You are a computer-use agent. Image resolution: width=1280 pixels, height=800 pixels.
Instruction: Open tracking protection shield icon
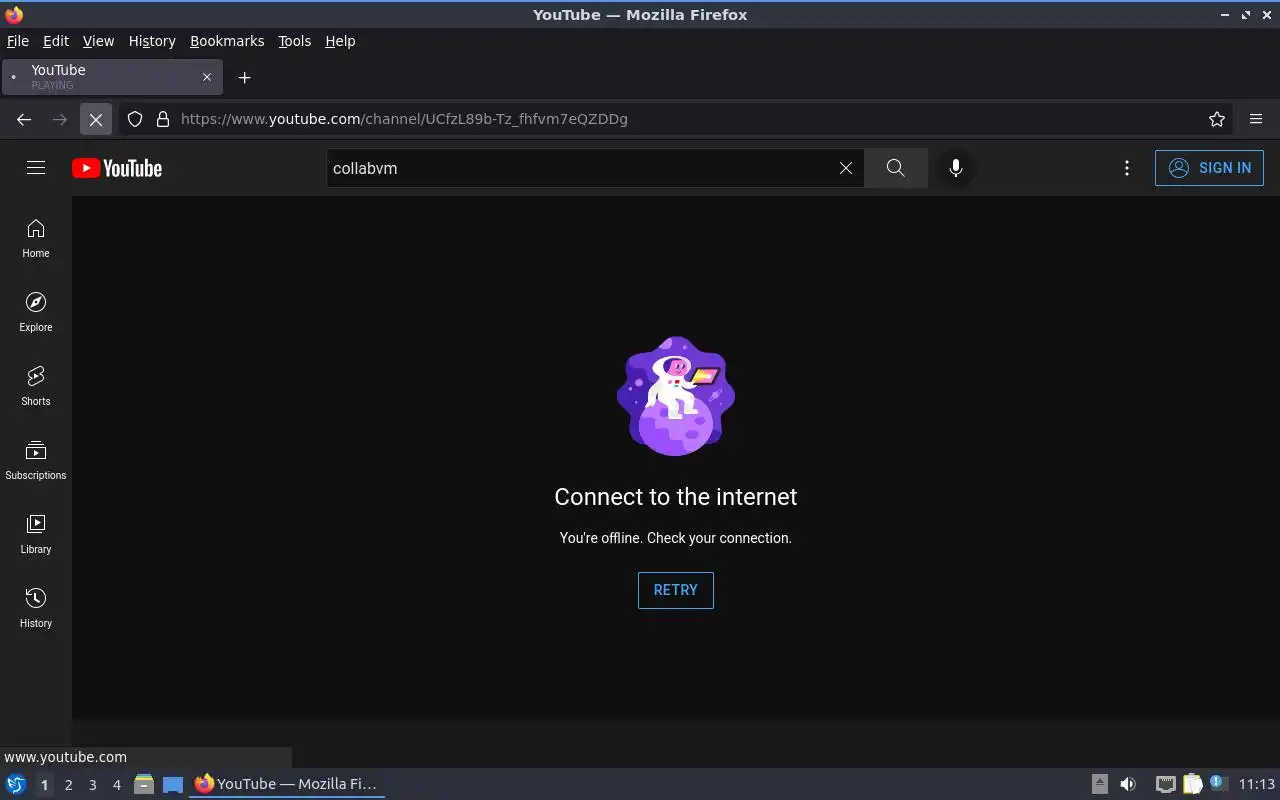click(135, 119)
